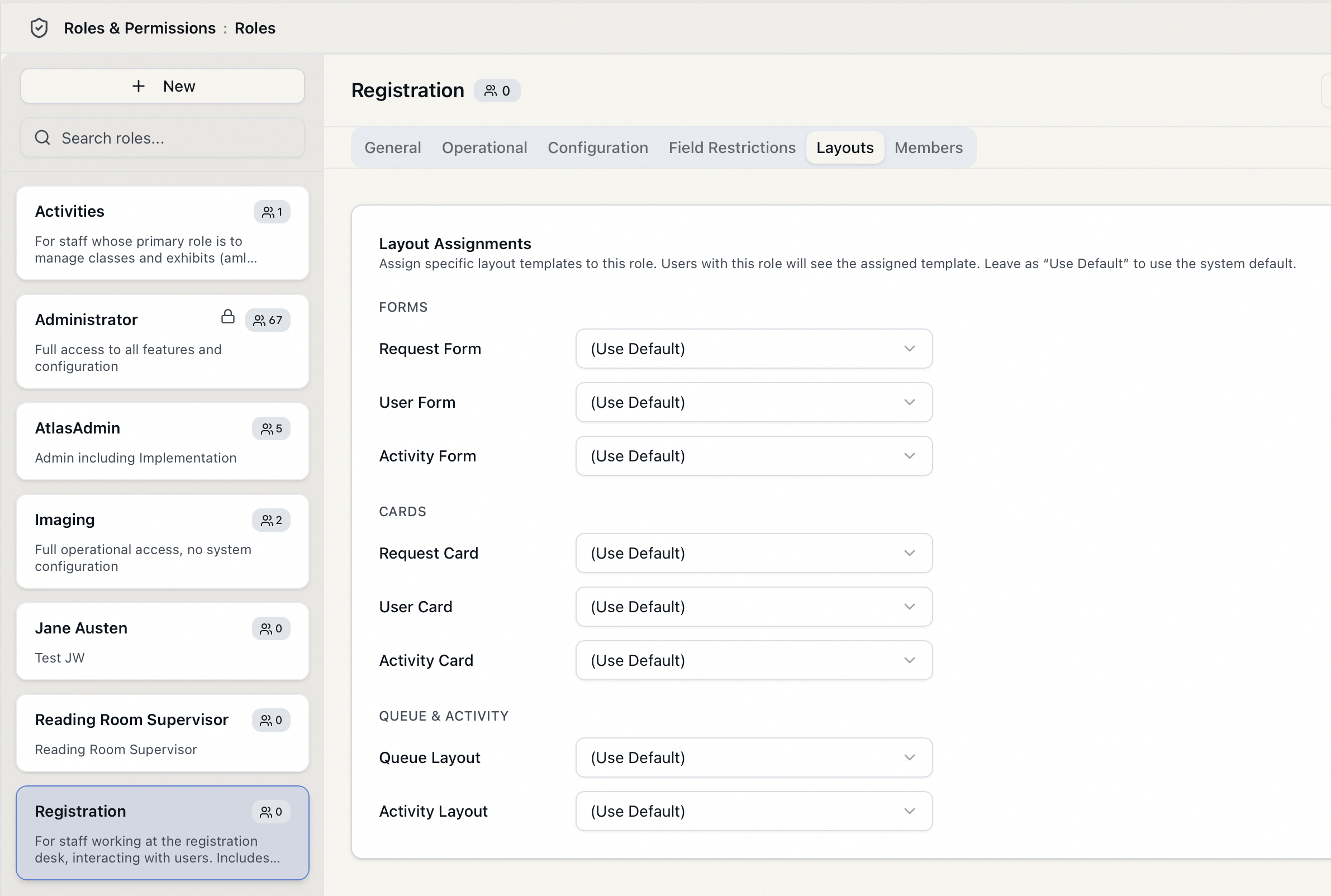
Task: Open the User Form dropdown
Action: (754, 402)
